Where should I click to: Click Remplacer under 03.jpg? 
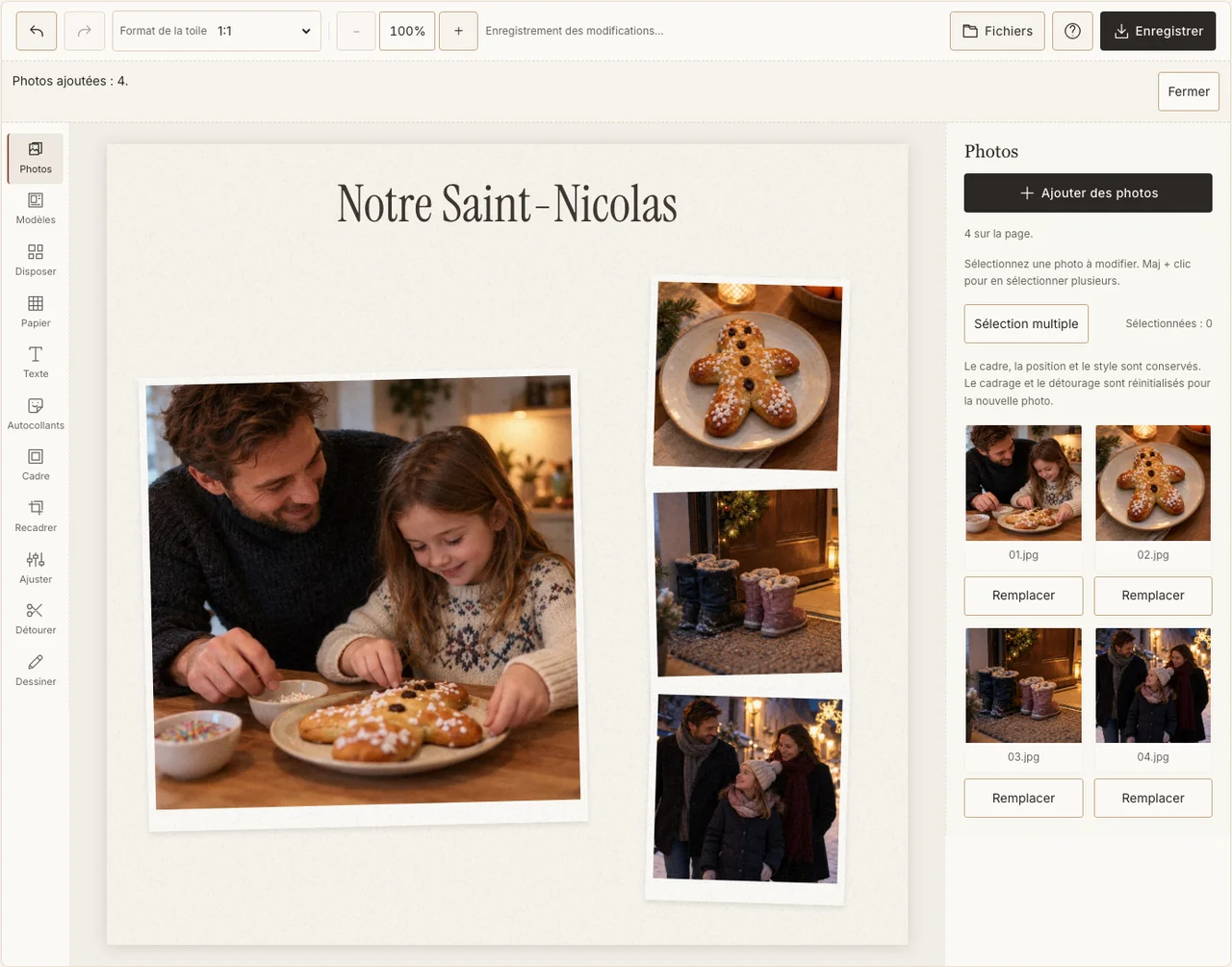tap(1023, 798)
